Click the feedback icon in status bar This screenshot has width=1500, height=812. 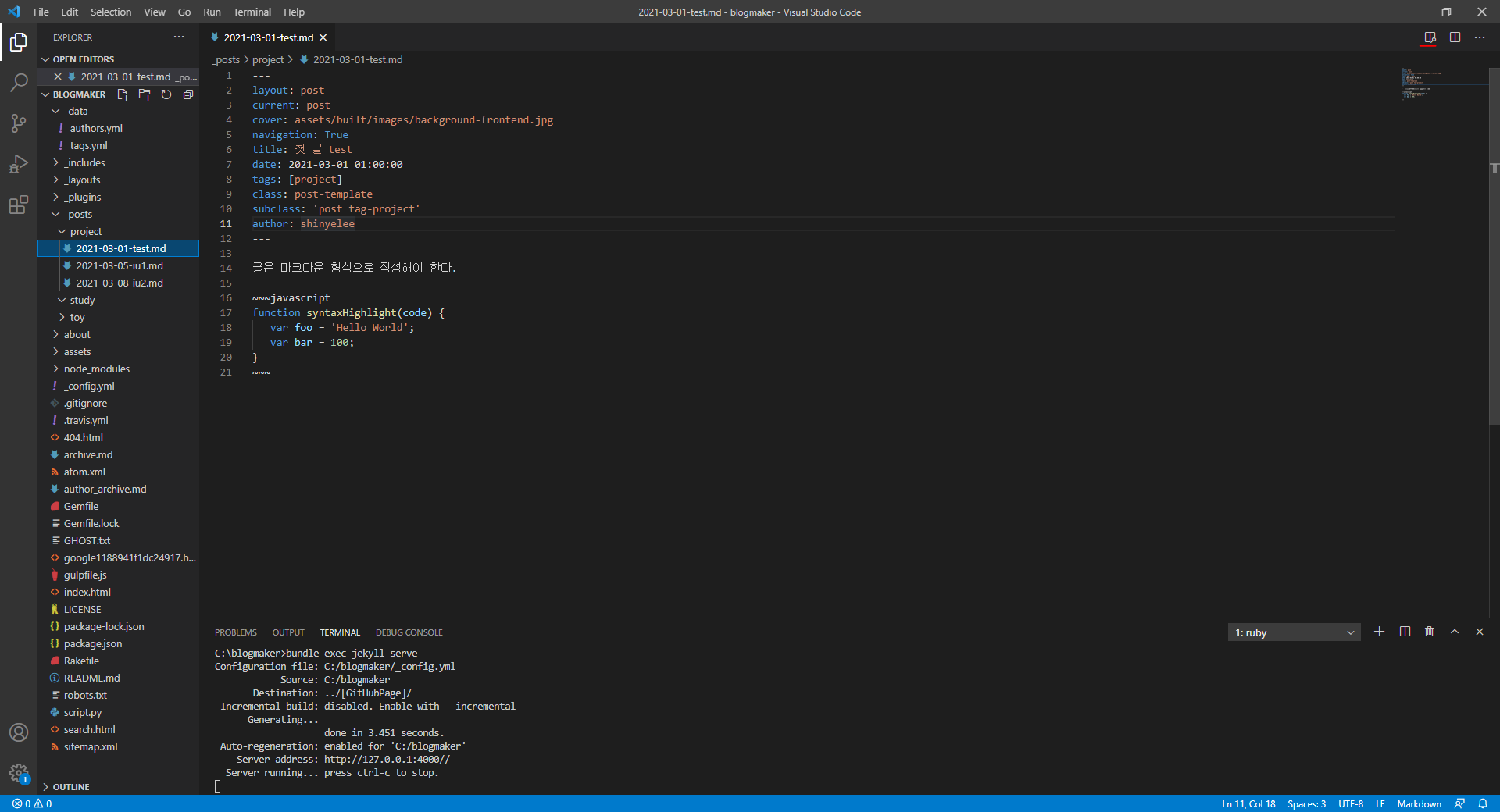[x=1459, y=803]
